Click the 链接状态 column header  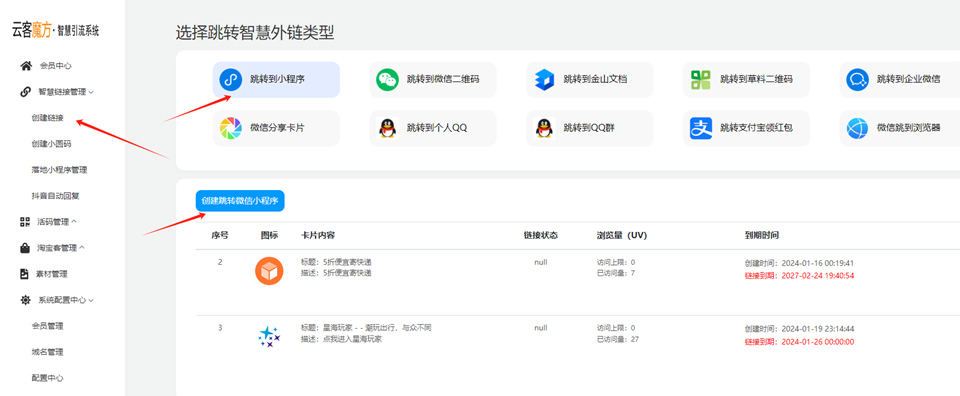pos(541,235)
